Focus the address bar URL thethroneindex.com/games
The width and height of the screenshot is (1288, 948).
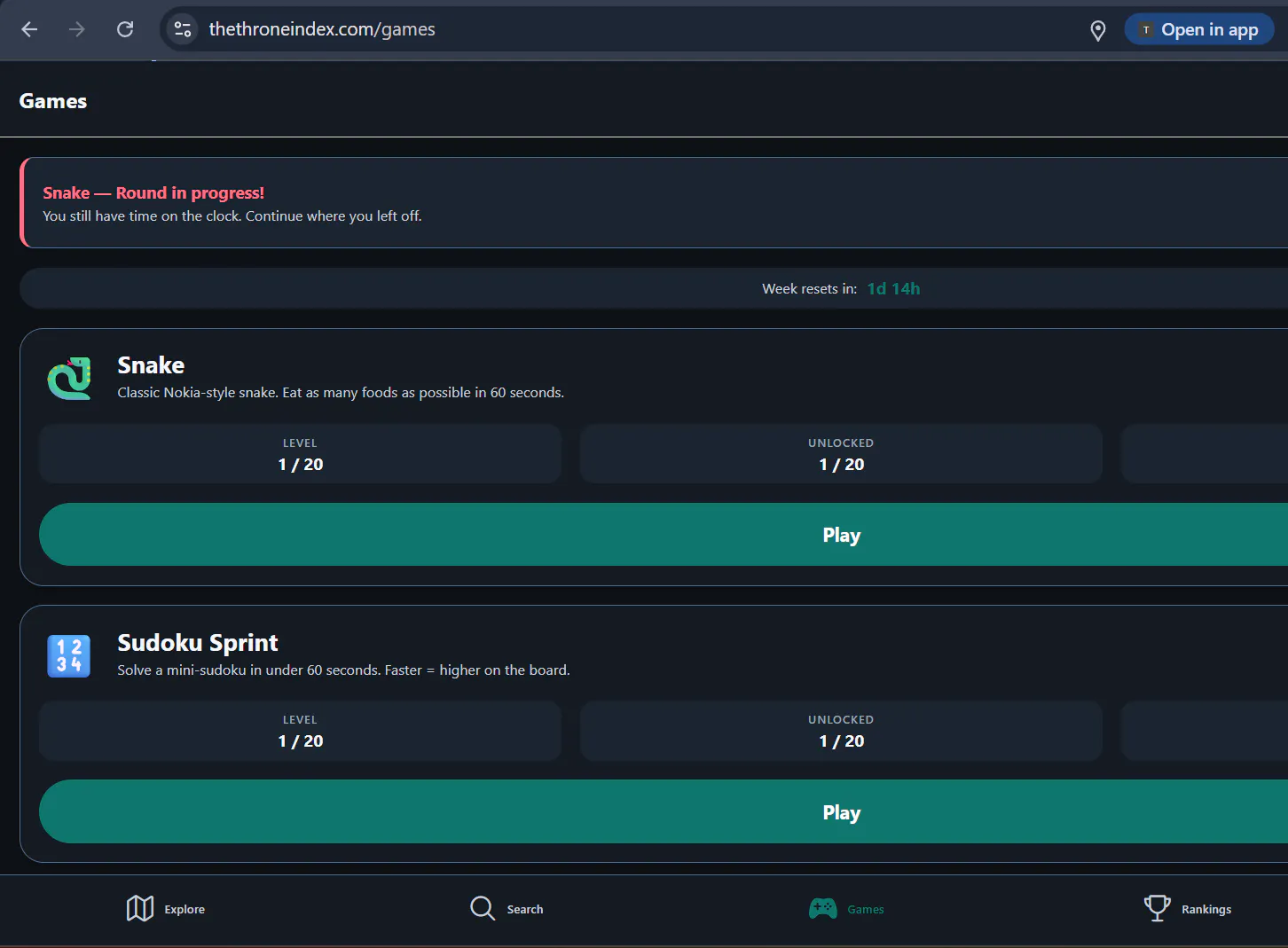point(322,29)
